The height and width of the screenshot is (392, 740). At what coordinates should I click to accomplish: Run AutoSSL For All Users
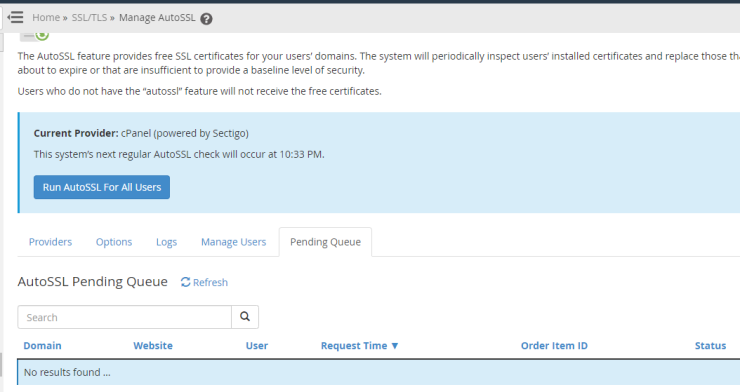(101, 187)
